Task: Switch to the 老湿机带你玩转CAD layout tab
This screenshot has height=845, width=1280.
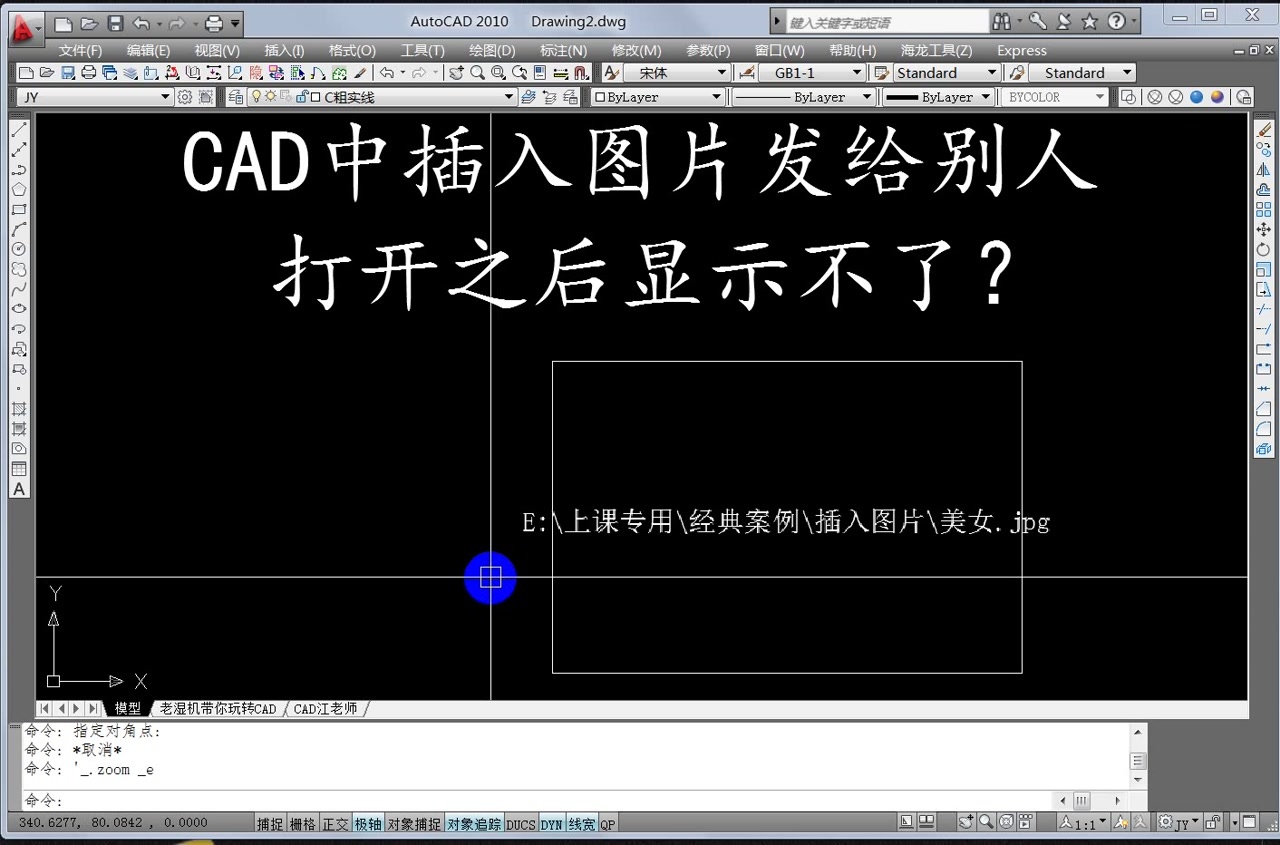Action: click(217, 708)
